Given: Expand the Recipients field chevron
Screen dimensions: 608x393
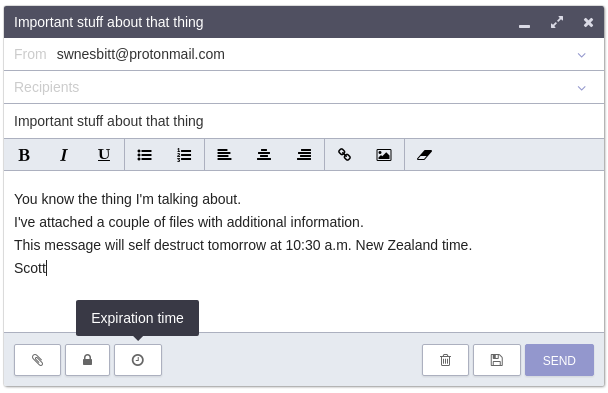Looking at the screenshot, I should point(581,88).
